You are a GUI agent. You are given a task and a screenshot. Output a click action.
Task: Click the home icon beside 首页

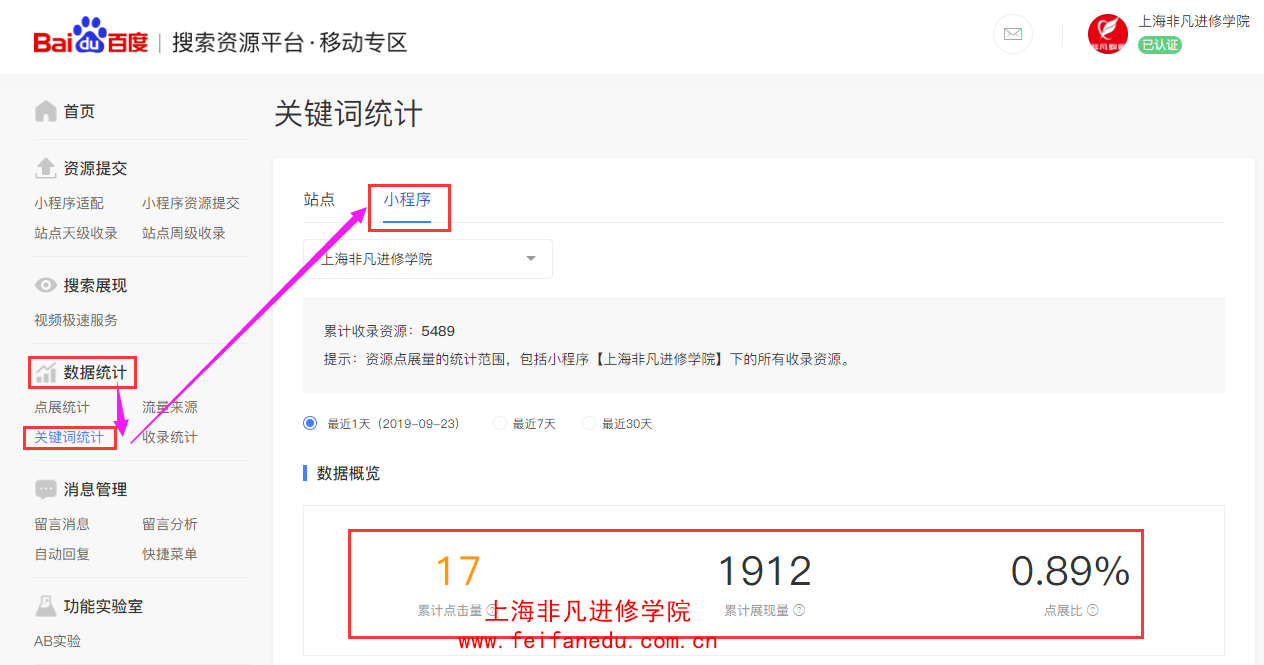[45, 111]
